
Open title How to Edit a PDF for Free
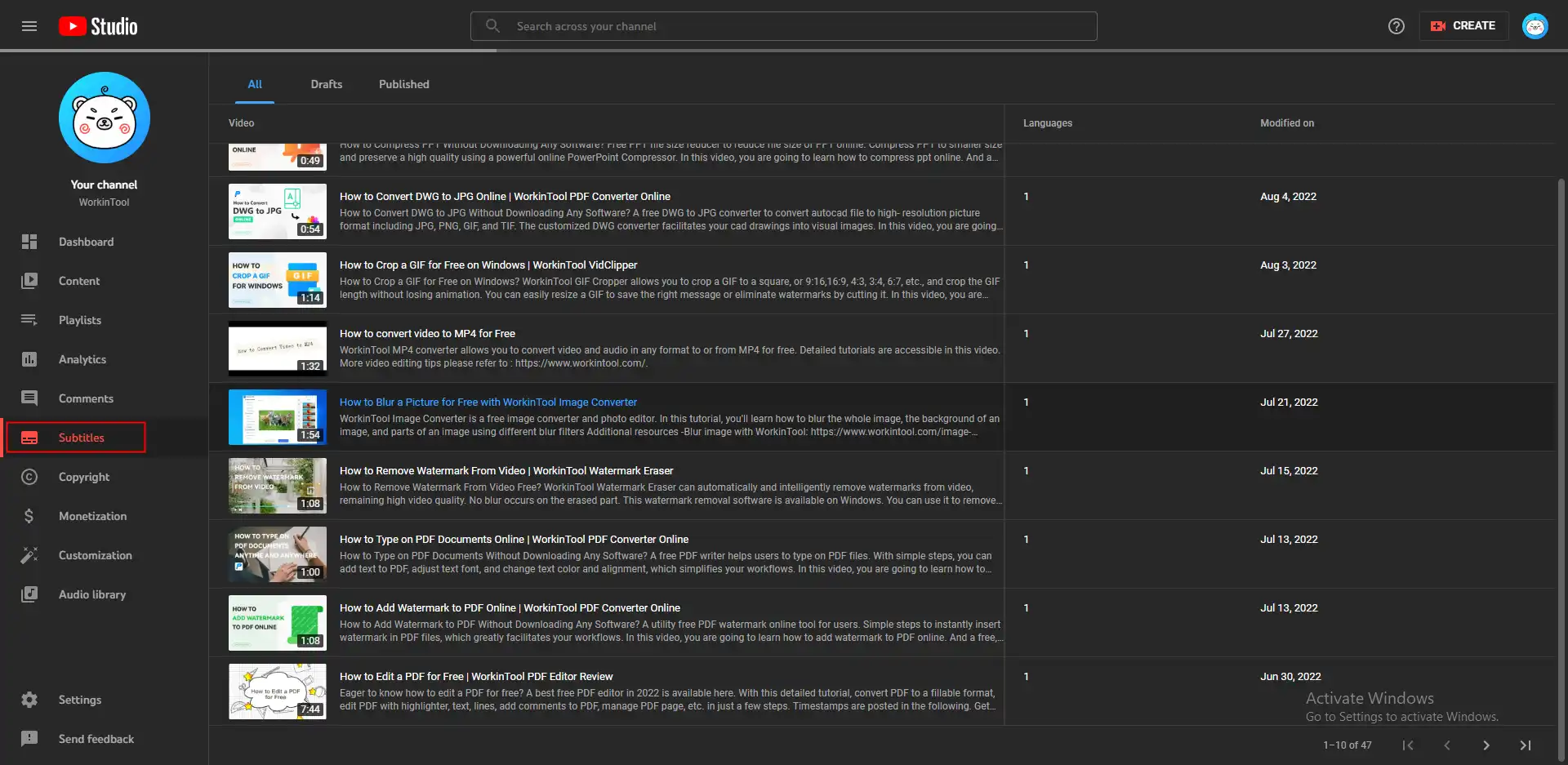pos(476,677)
